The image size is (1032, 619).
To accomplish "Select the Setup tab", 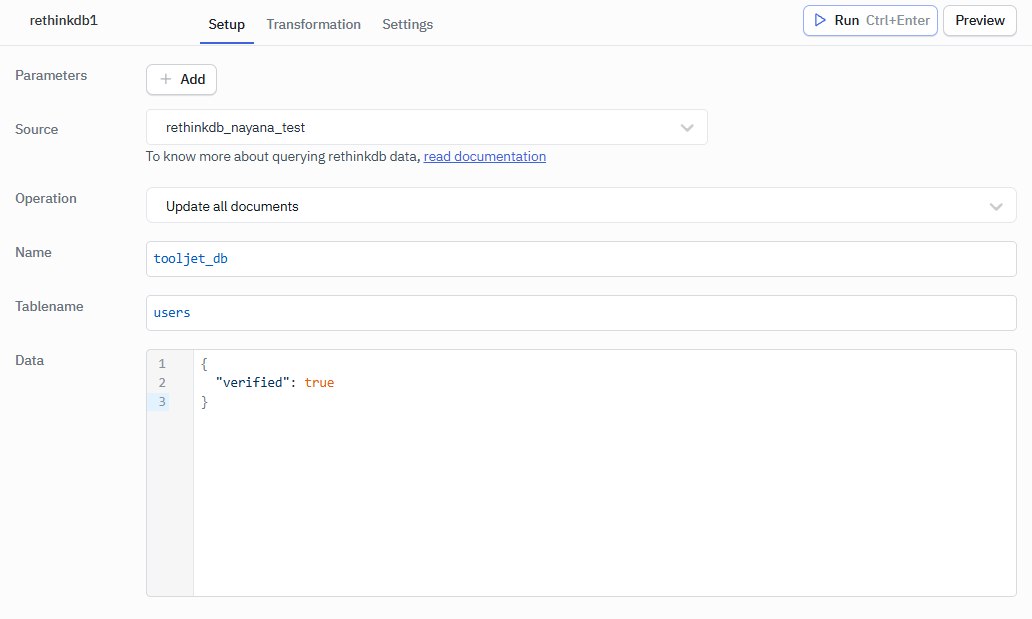I will pyautogui.click(x=226, y=24).
